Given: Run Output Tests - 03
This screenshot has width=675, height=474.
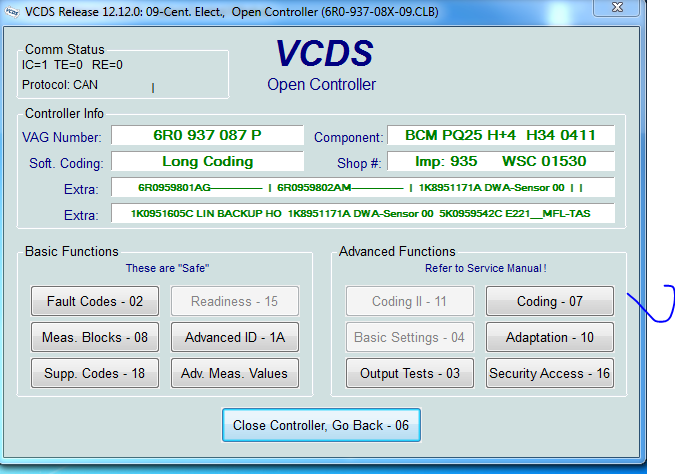Looking at the screenshot, I should coord(409,373).
